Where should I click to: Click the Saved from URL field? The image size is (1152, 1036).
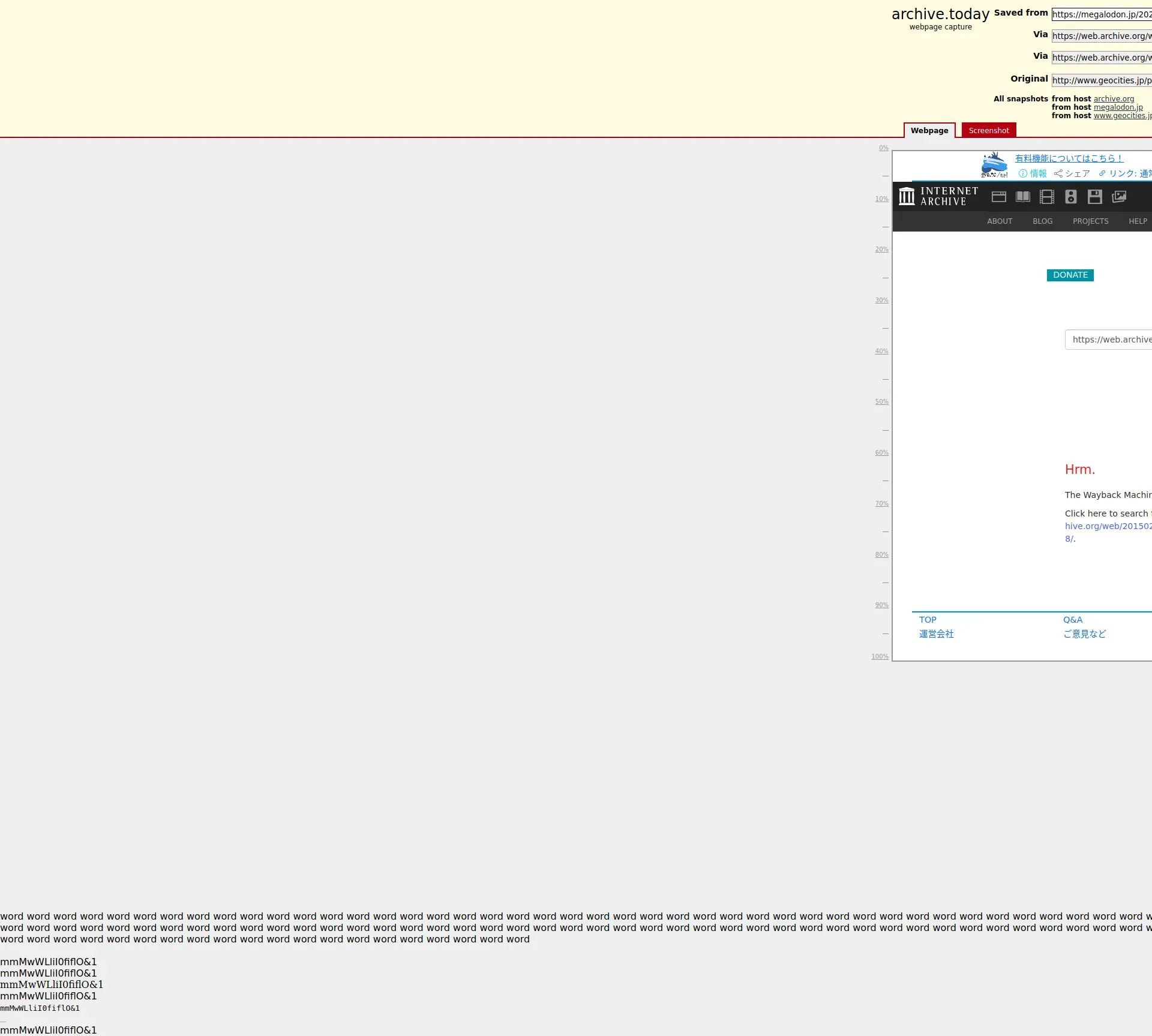(x=1101, y=14)
